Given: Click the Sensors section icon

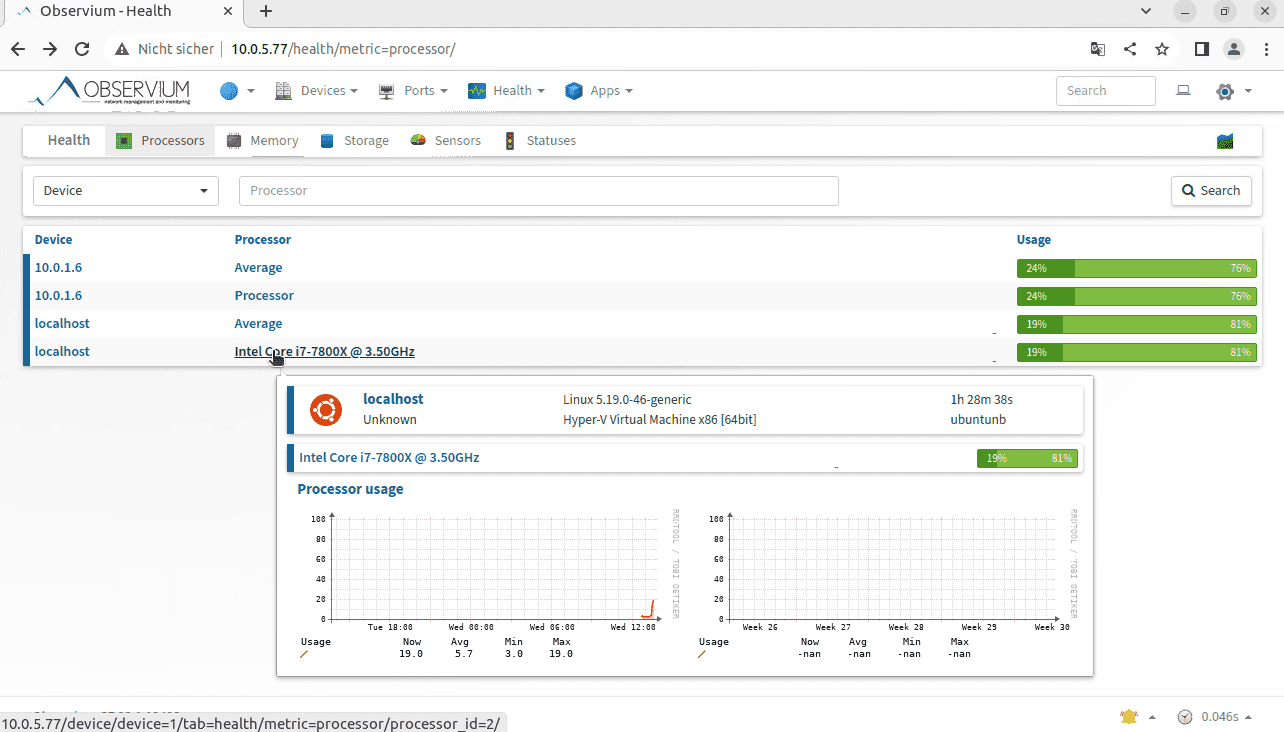Looking at the screenshot, I should click(418, 140).
